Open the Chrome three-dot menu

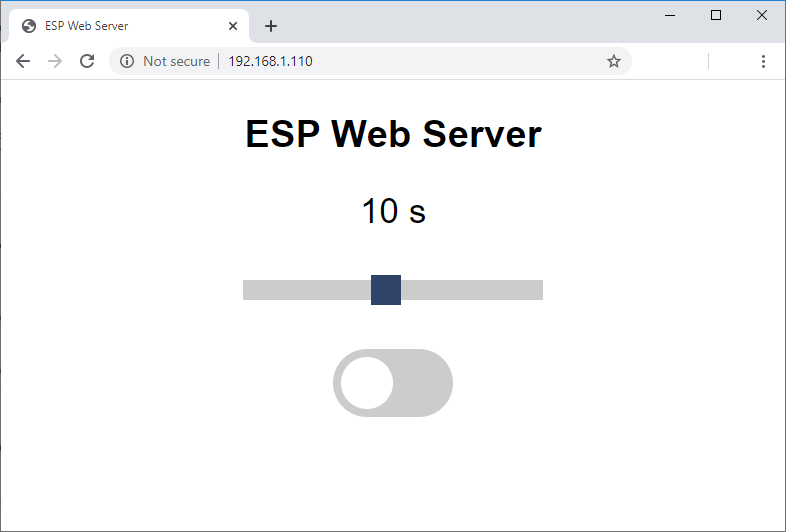(x=763, y=61)
